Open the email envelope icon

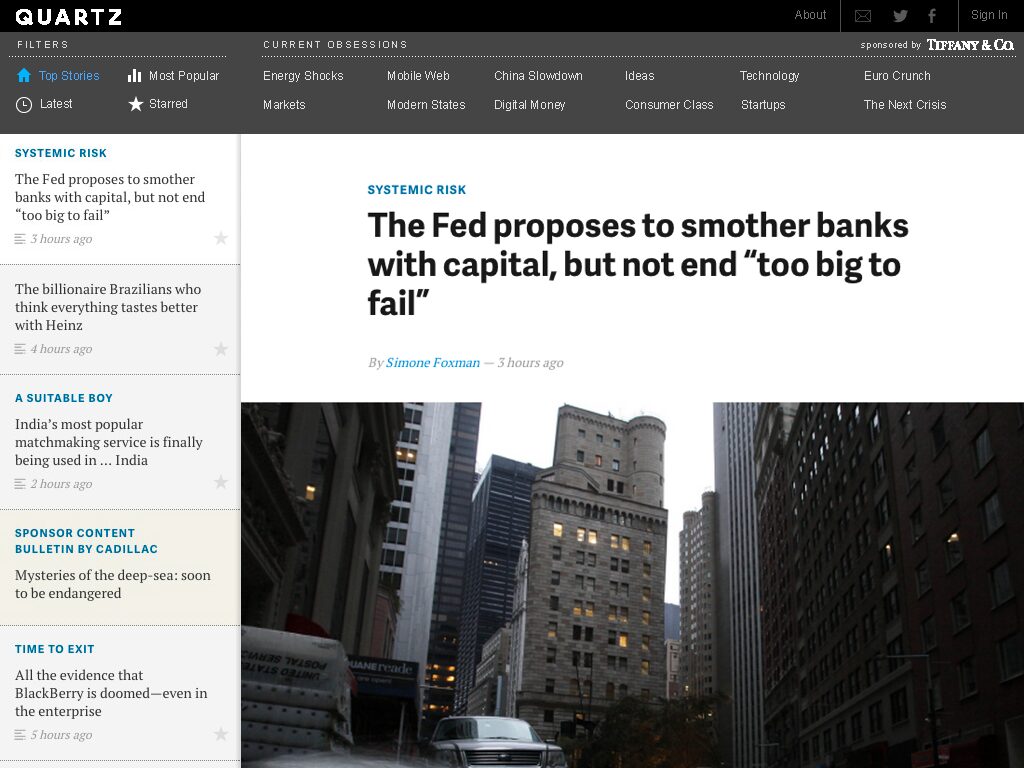click(x=863, y=16)
